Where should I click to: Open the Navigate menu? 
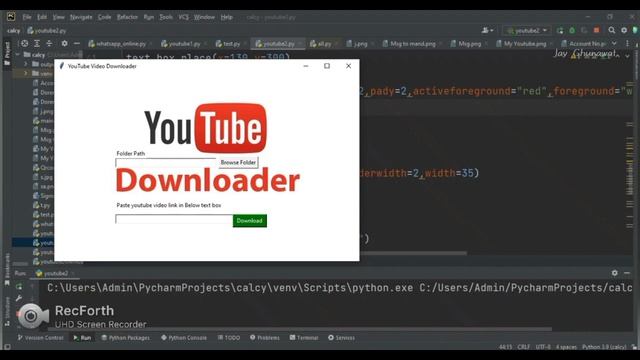pos(81,17)
